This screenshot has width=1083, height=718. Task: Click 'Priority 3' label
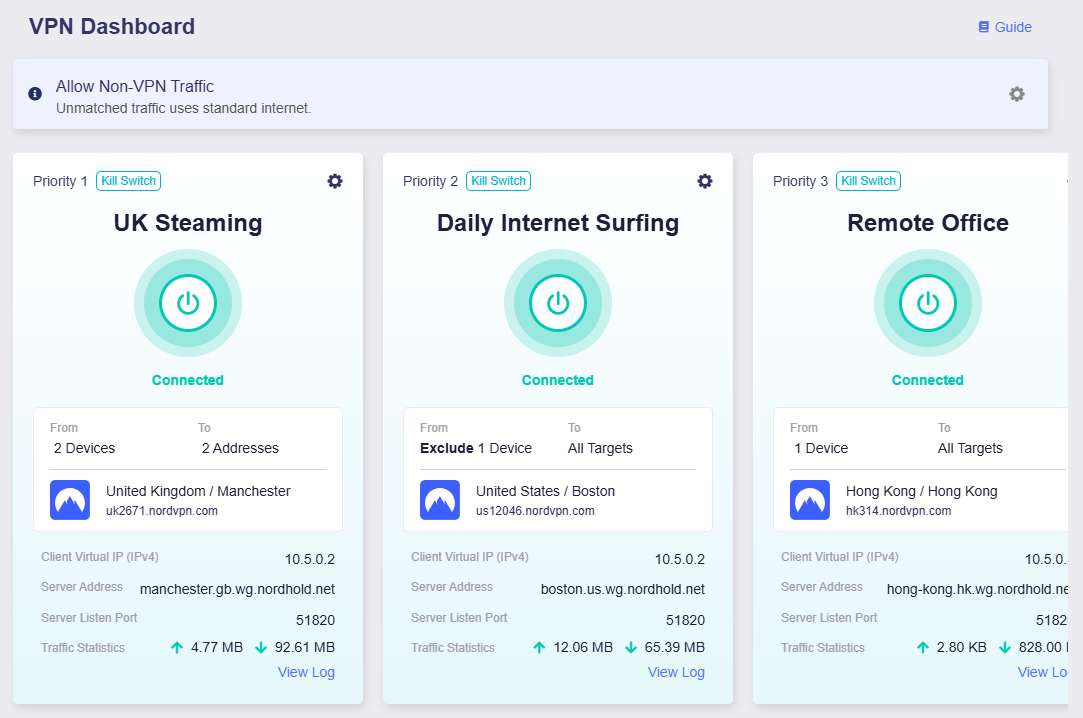pos(800,181)
